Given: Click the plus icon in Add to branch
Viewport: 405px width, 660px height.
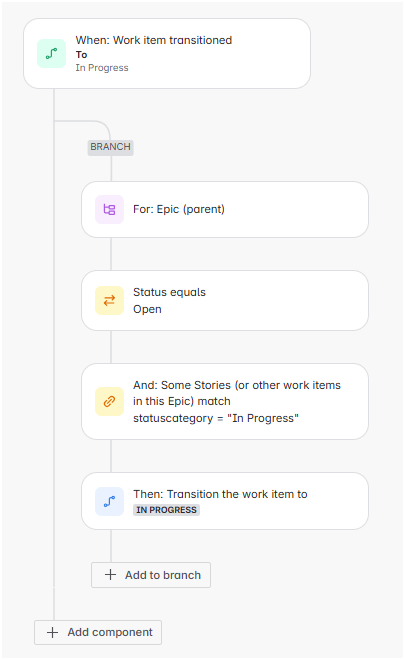Looking at the screenshot, I should point(110,575).
